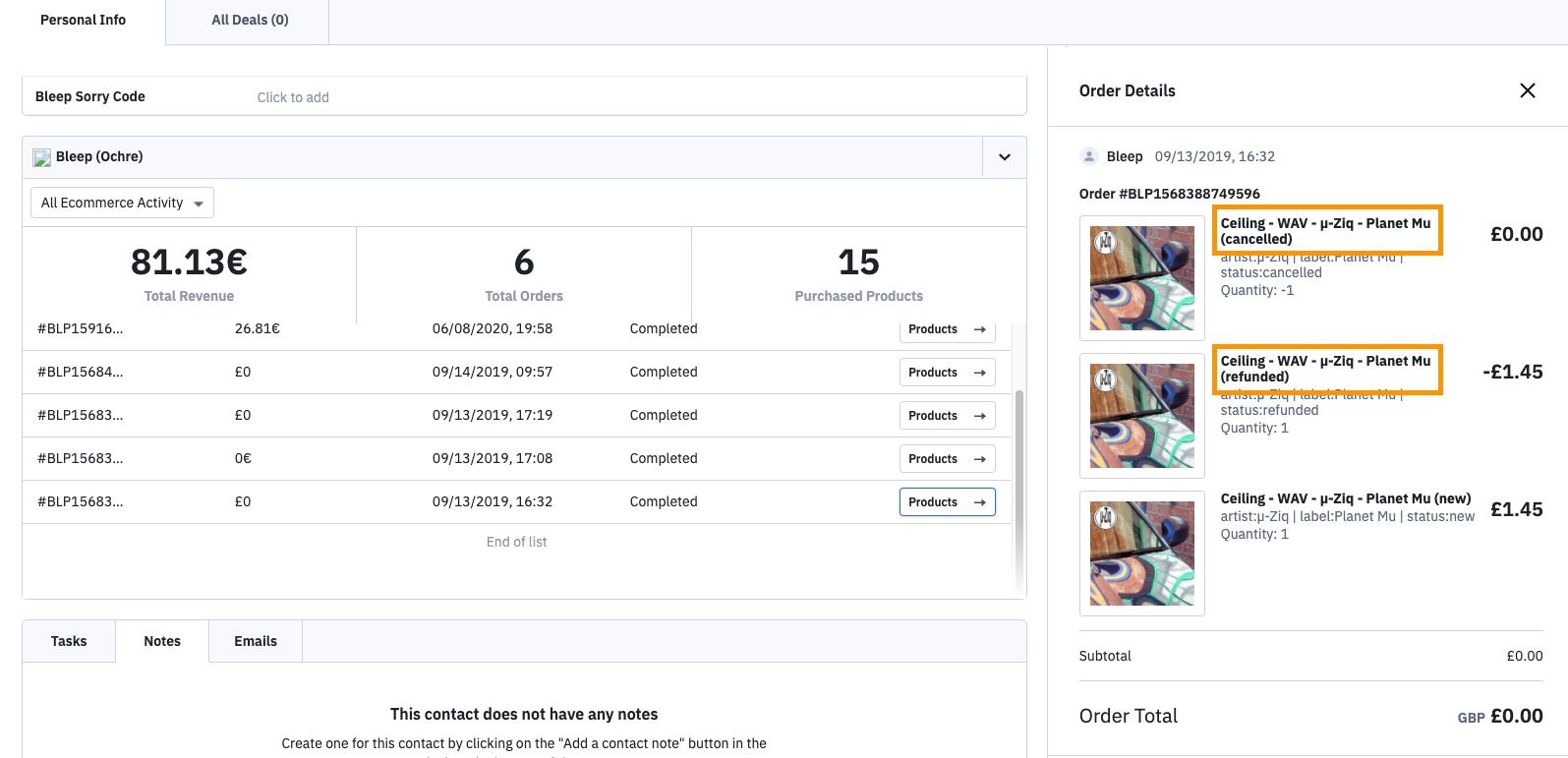The height and width of the screenshot is (758, 1568).
Task: Click the new Ceiling WAV album thumbnail
Action: point(1141,554)
